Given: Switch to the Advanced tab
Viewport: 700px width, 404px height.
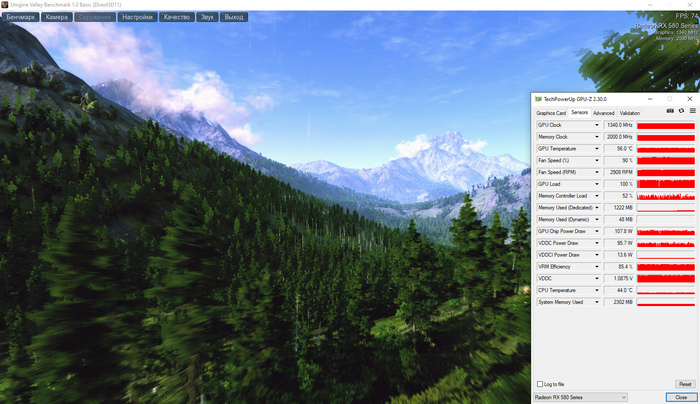Looking at the screenshot, I should (x=604, y=113).
